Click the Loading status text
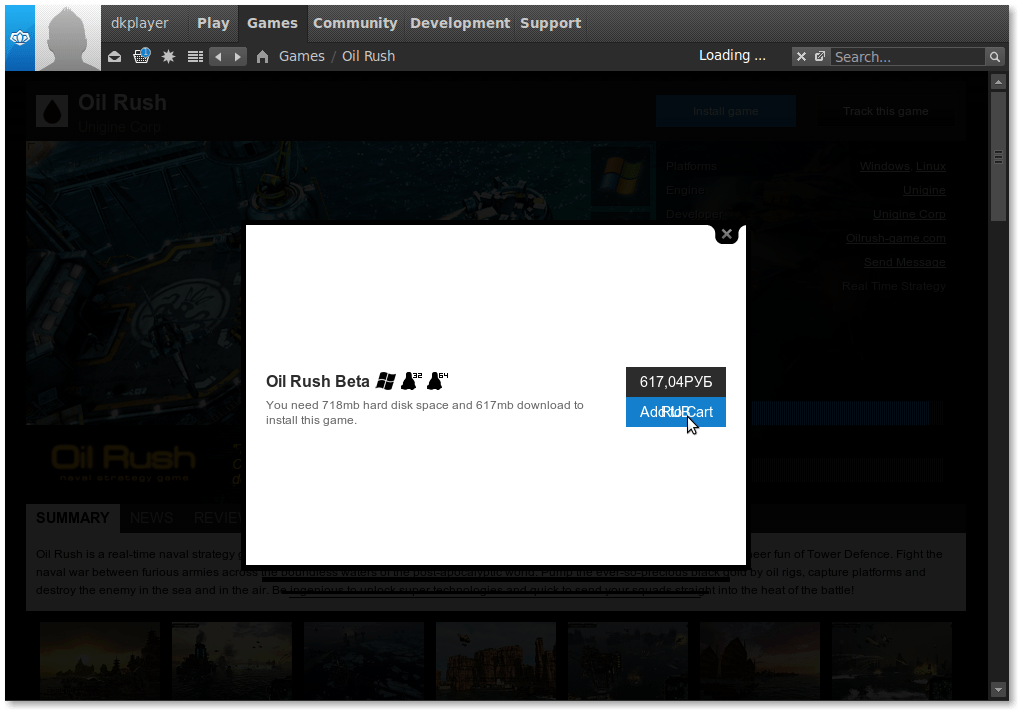 click(732, 56)
